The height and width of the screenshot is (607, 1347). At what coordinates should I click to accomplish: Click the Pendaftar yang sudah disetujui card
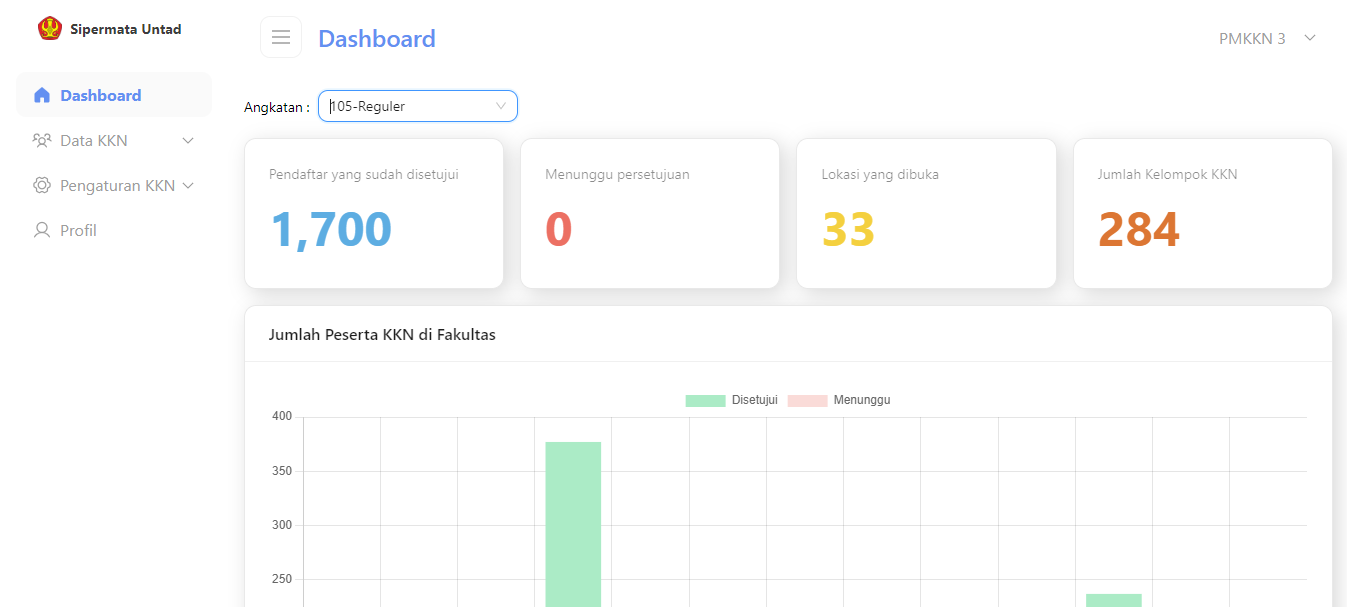click(374, 213)
